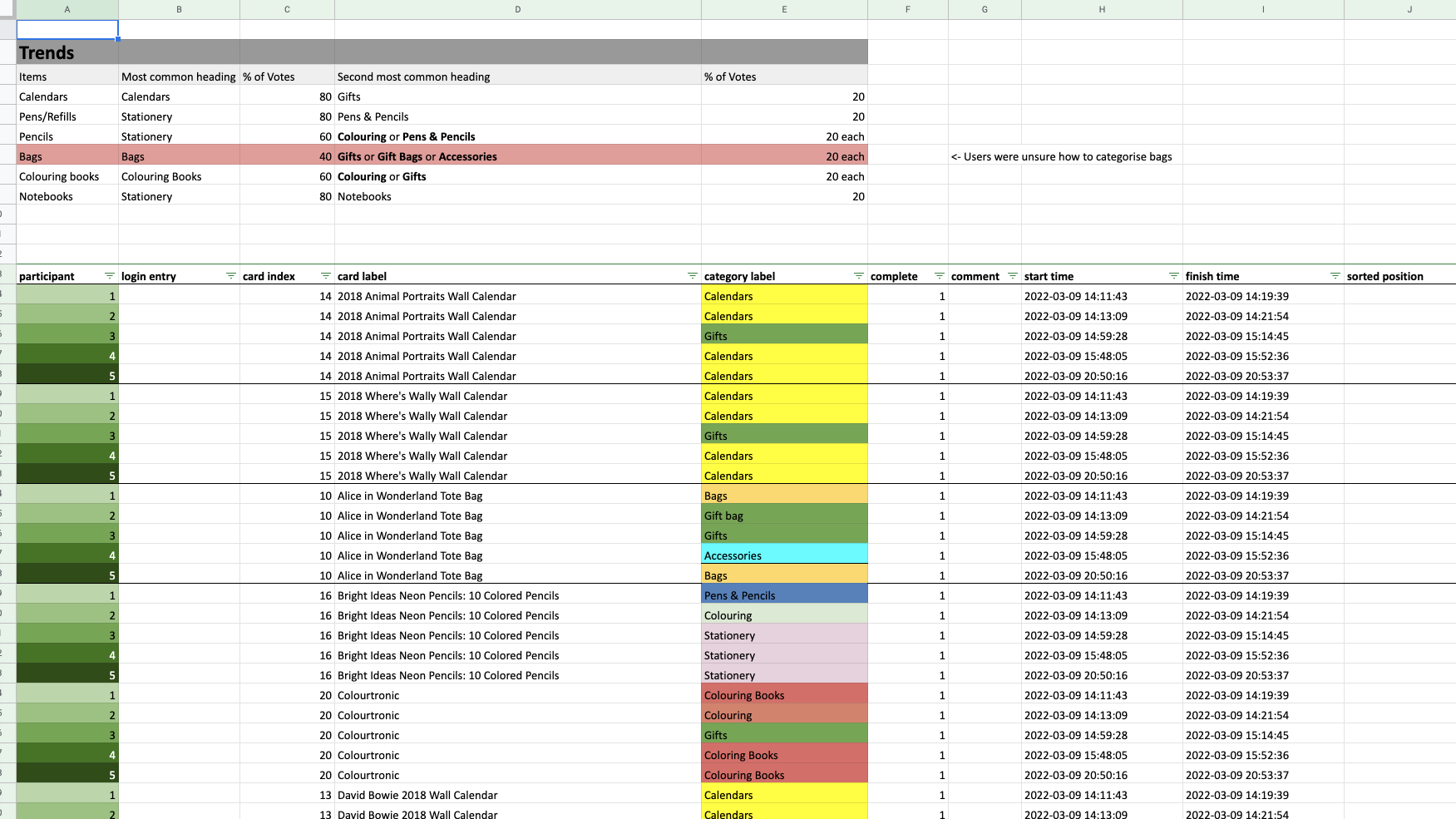Select column H header
The image size is (1456, 819).
click(x=1102, y=9)
